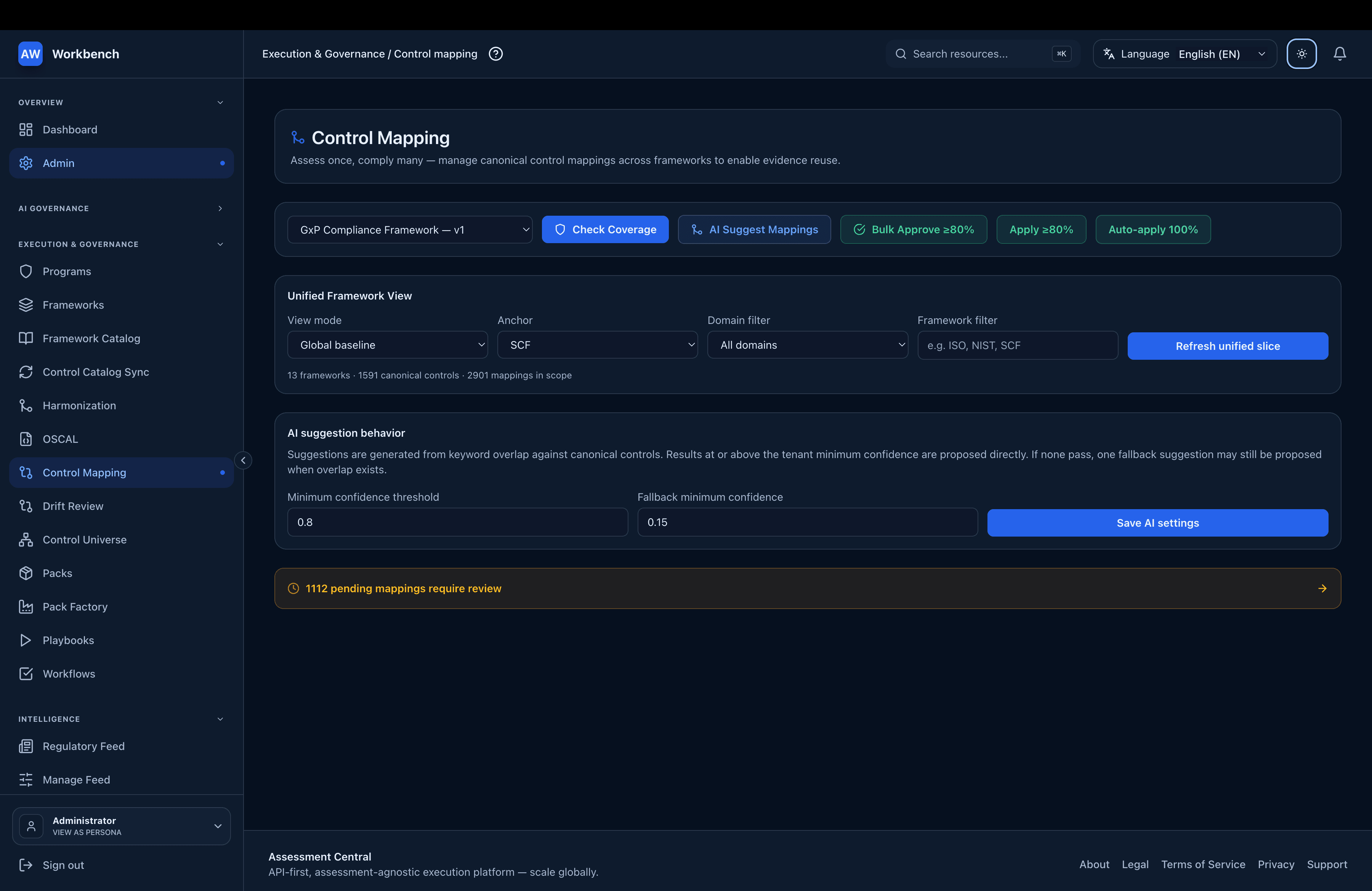The image size is (1372, 891).
Task: Click the Regulatory Feed newspaper icon
Action: tap(26, 746)
